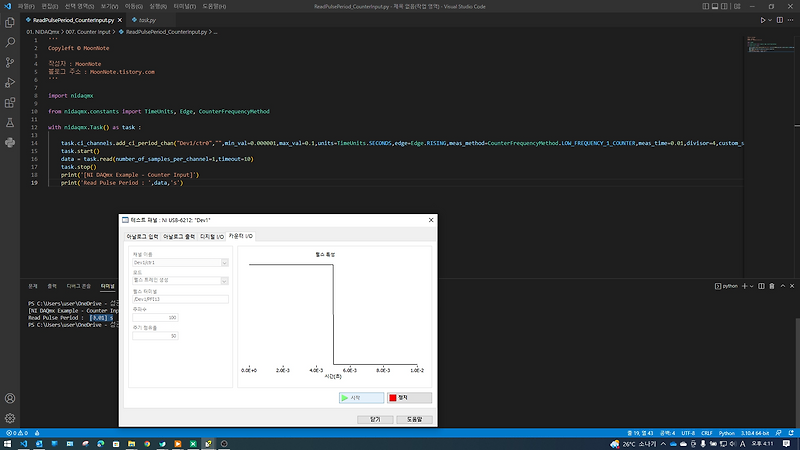
Task: Open notifications bell in status bar
Action: pyautogui.click(x=791, y=433)
